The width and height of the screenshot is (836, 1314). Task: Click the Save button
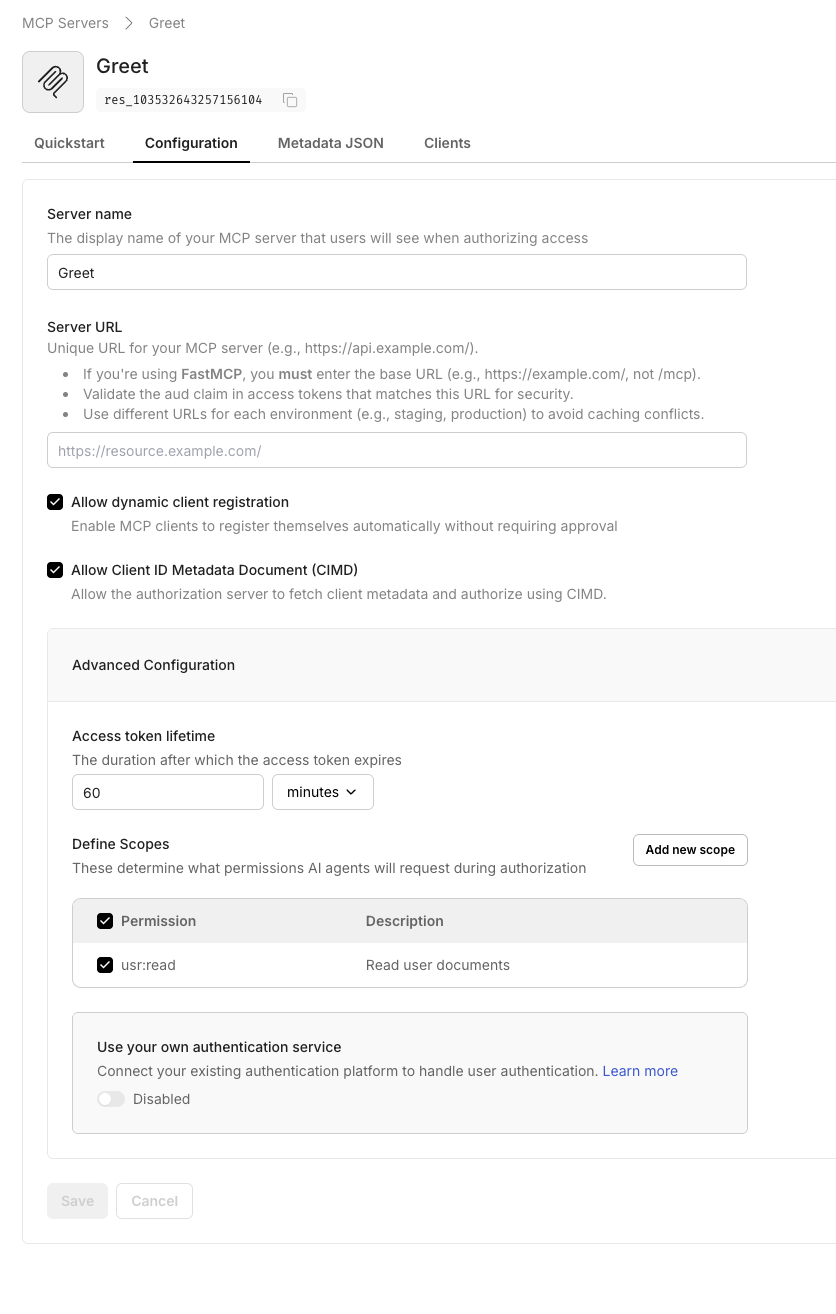pyautogui.click(x=77, y=1201)
